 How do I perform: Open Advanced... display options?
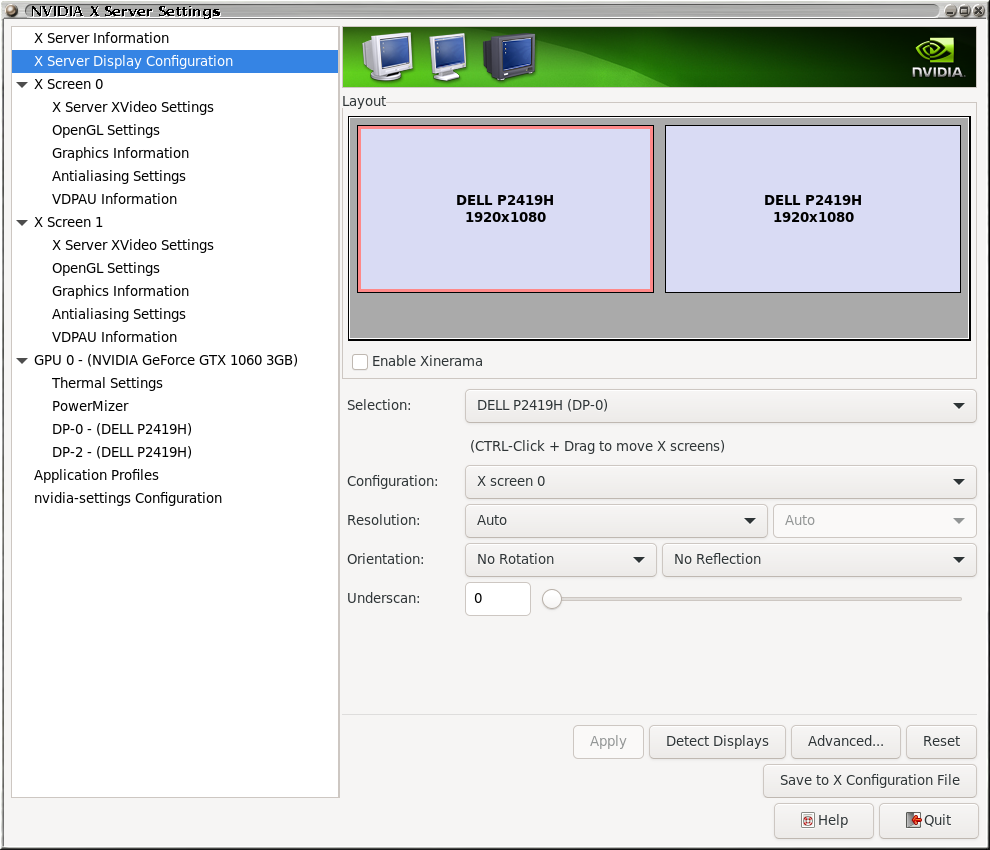click(845, 741)
